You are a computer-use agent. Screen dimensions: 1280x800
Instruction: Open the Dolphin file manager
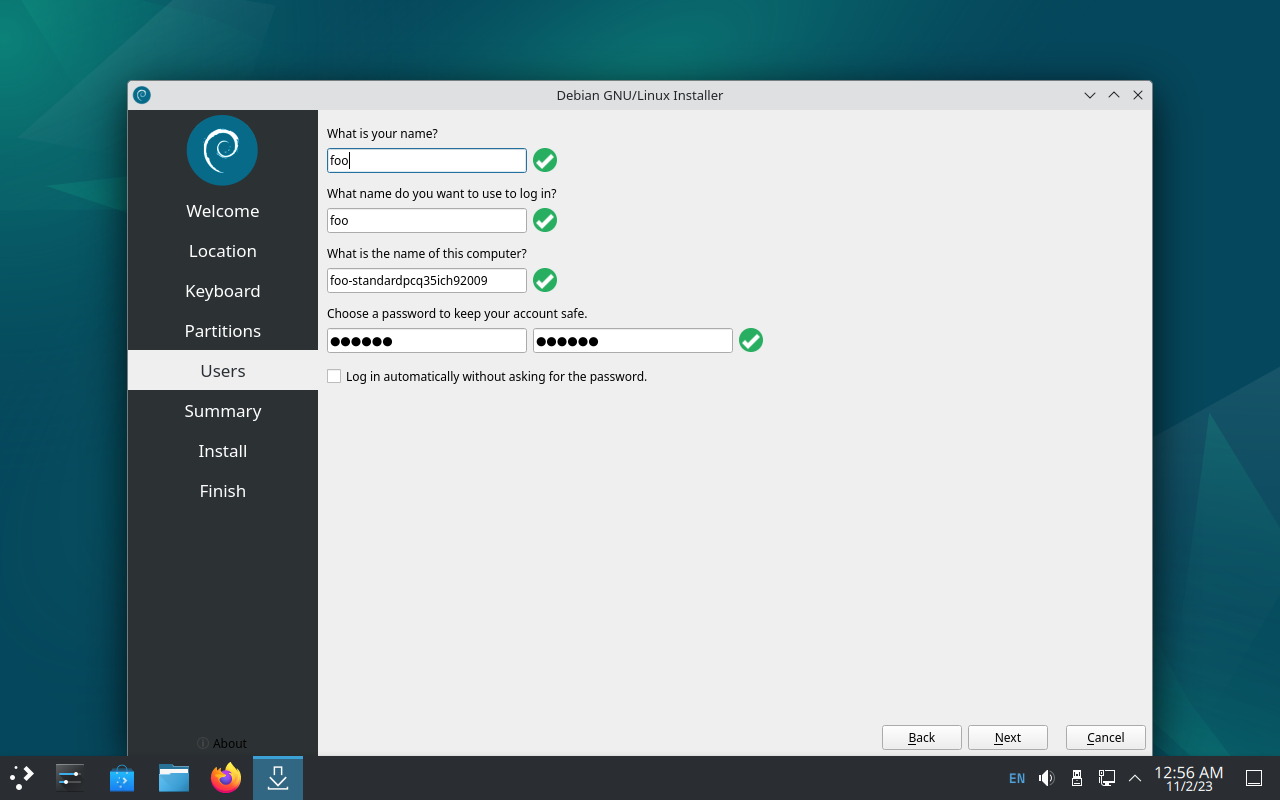point(174,777)
